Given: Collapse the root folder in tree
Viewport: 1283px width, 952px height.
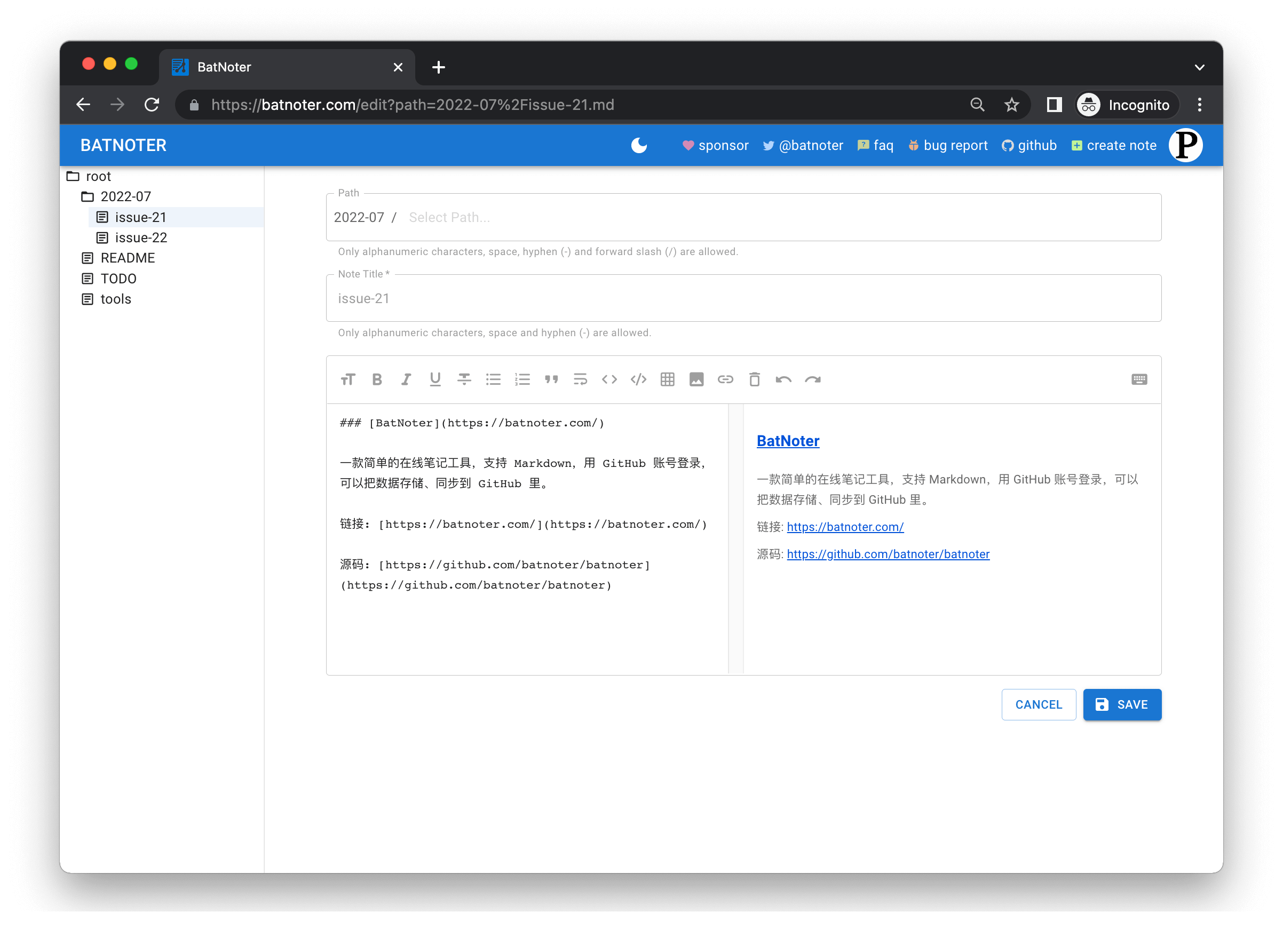Looking at the screenshot, I should click(x=98, y=176).
